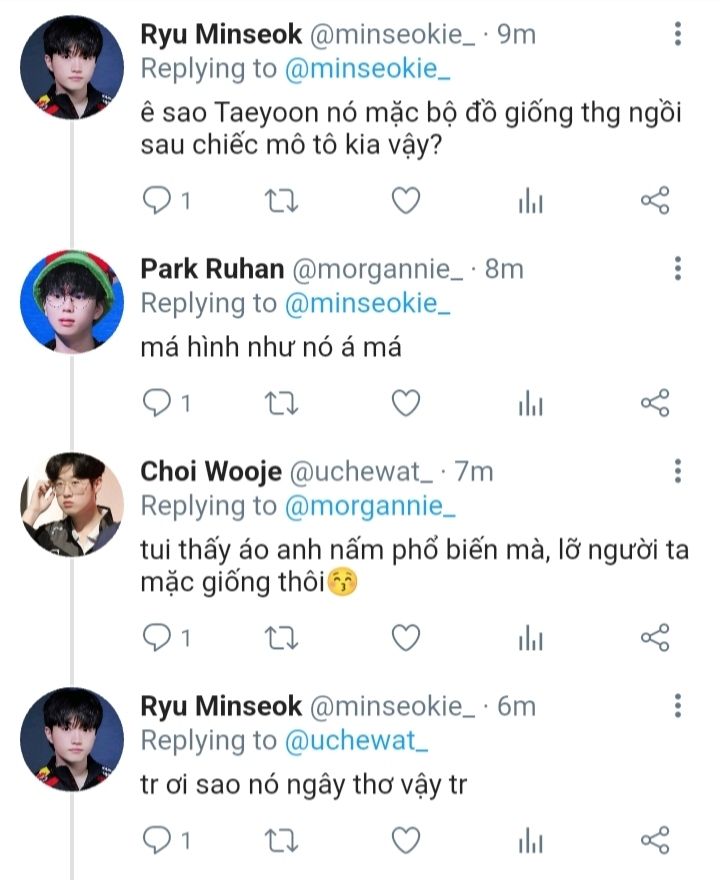Open more options menu on Choi Wooje's tweet
The image size is (720, 880).
(x=678, y=471)
